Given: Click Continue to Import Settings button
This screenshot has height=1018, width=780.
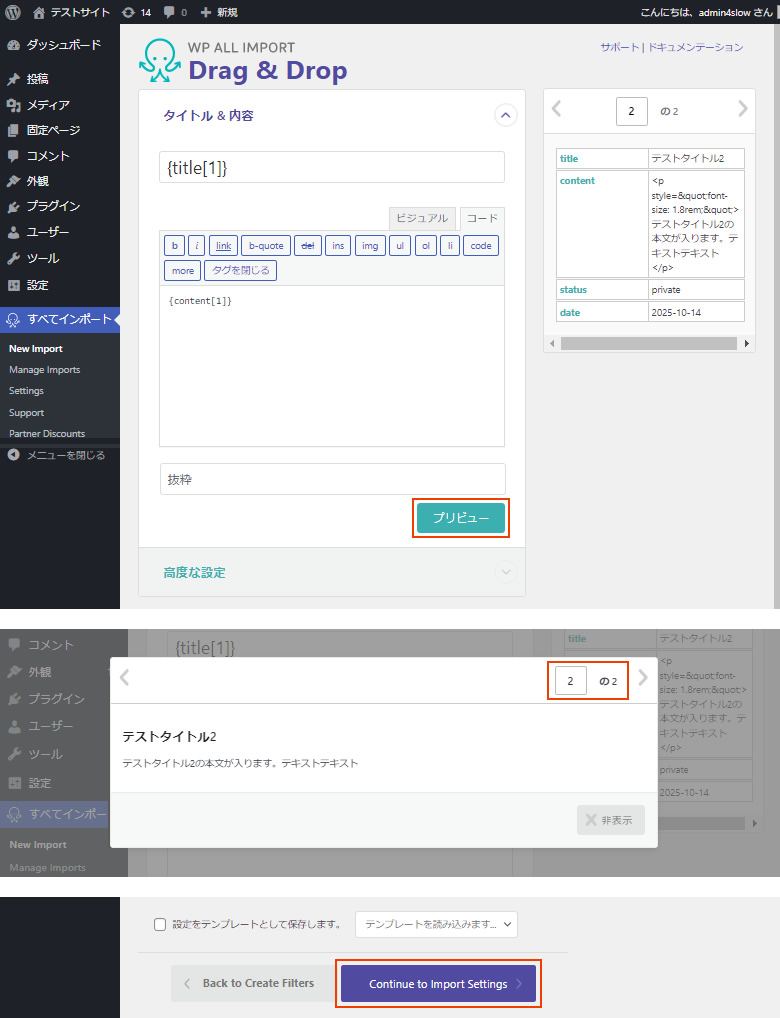Looking at the screenshot, I should coord(438,984).
